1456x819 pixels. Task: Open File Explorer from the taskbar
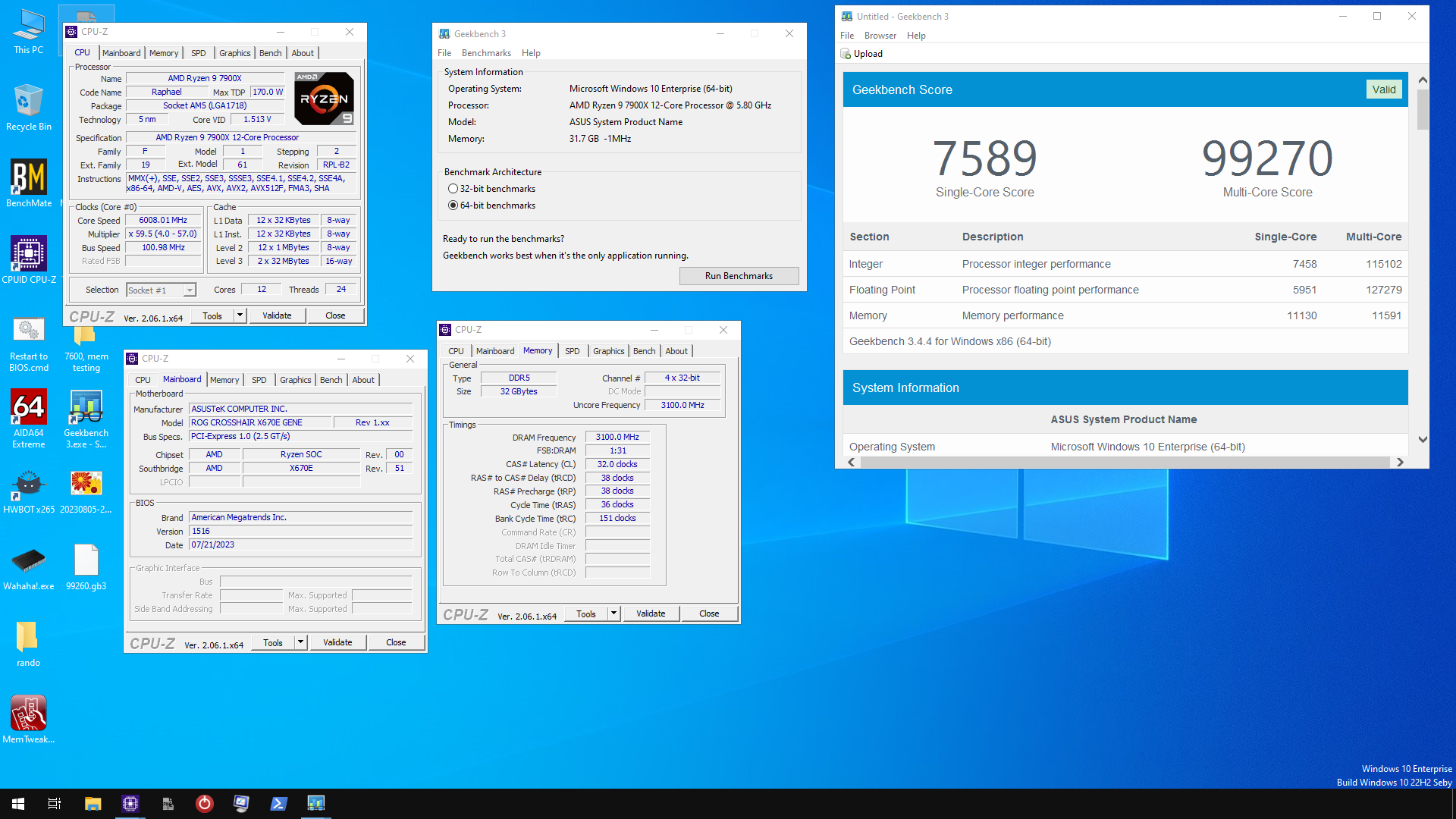point(93,804)
